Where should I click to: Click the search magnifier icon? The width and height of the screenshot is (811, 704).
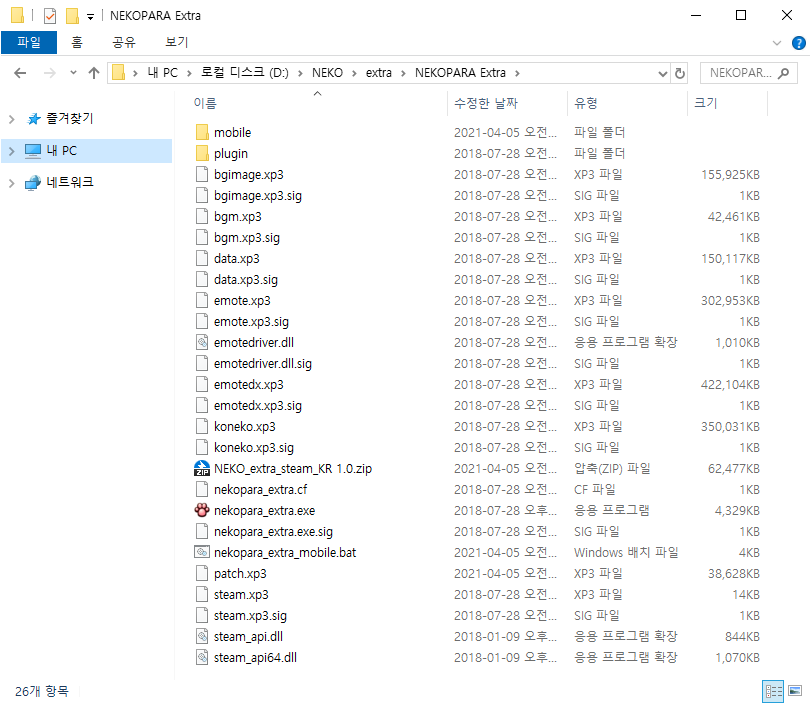point(784,73)
